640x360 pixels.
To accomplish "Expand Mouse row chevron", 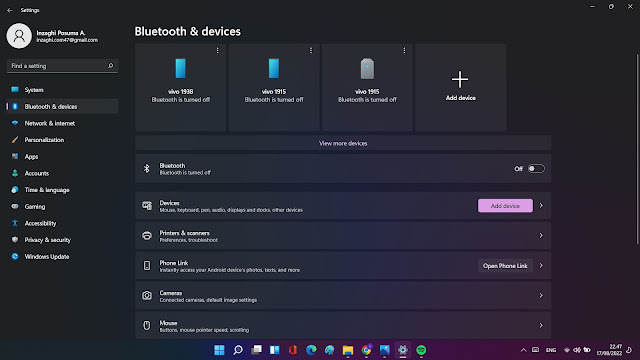I will pos(541,326).
